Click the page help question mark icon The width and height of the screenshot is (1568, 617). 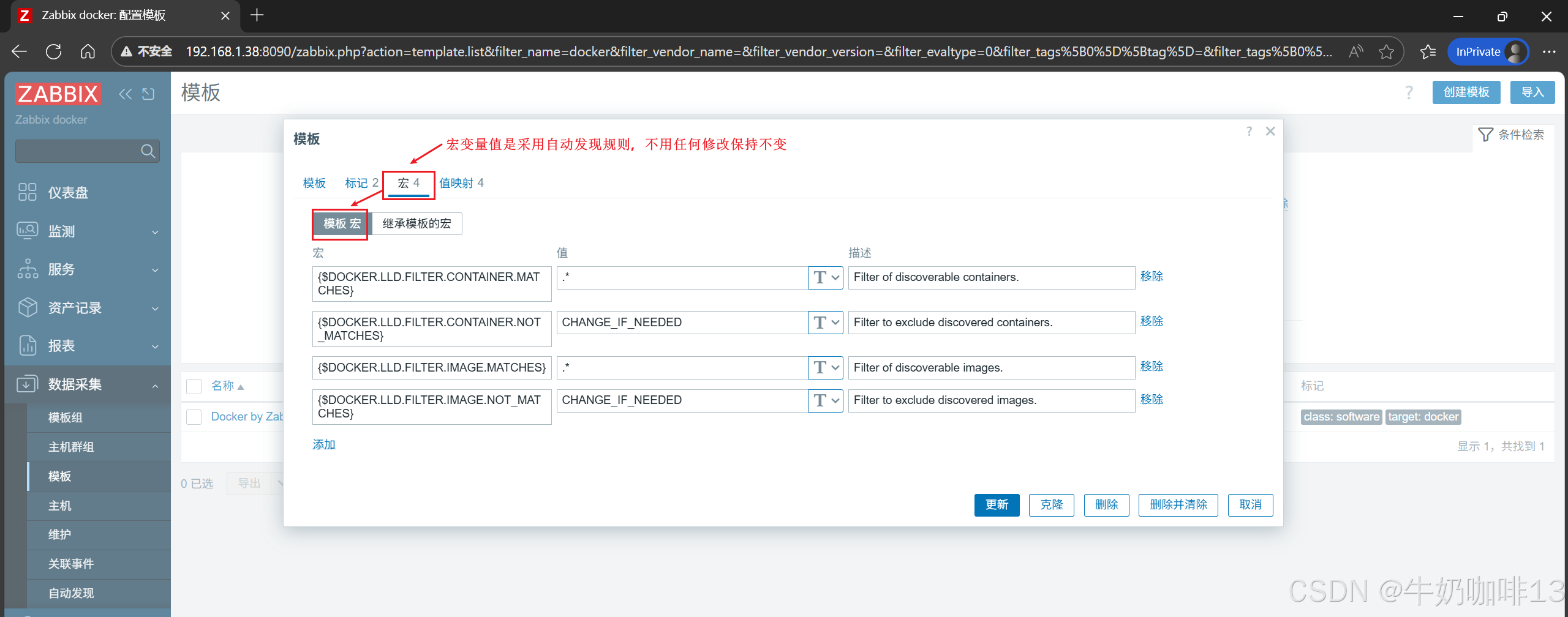1409,92
